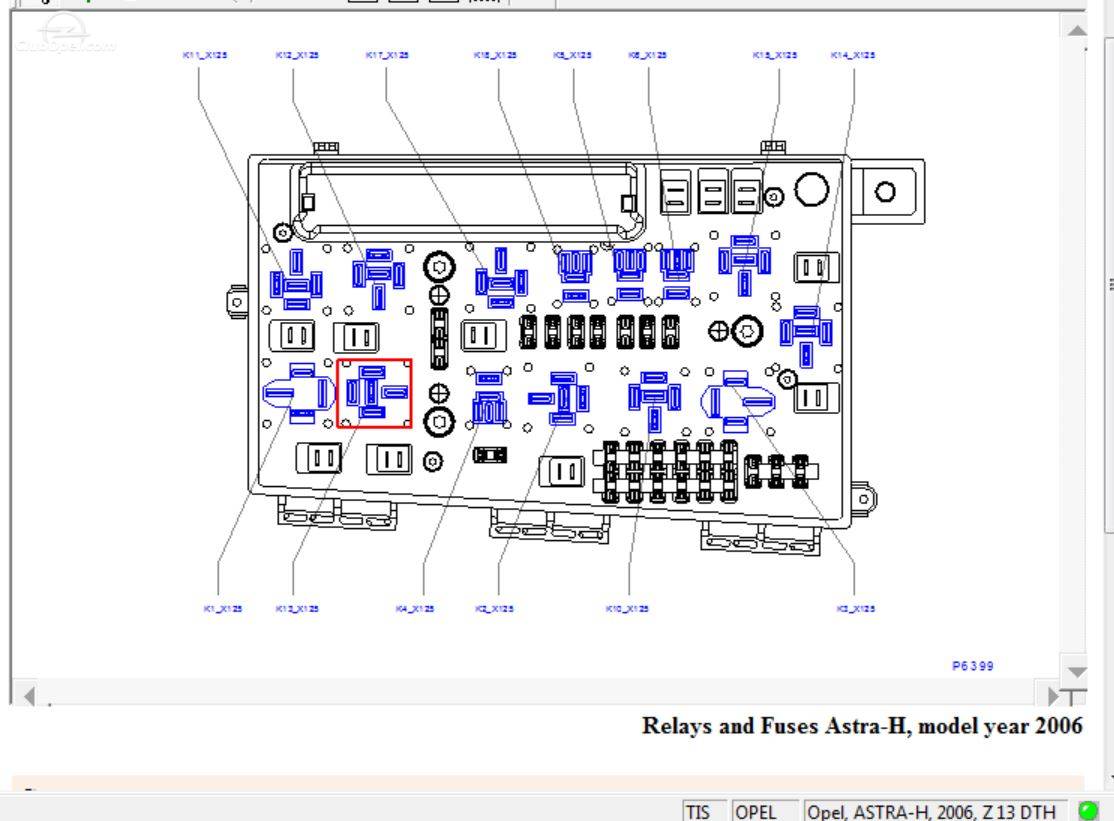Screen dimensions: 1114x821
Task: Click the K14_X125 label text
Action: pyautogui.click(x=853, y=55)
